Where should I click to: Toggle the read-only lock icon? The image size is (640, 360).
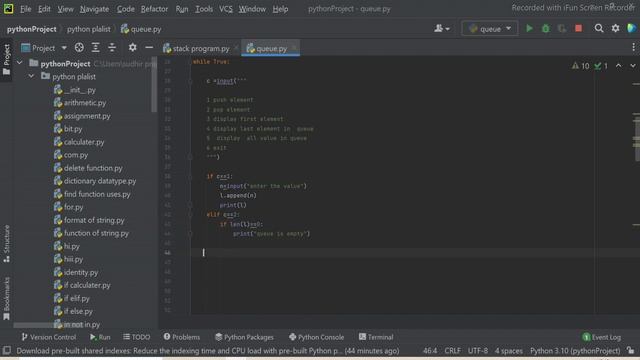point(631,350)
